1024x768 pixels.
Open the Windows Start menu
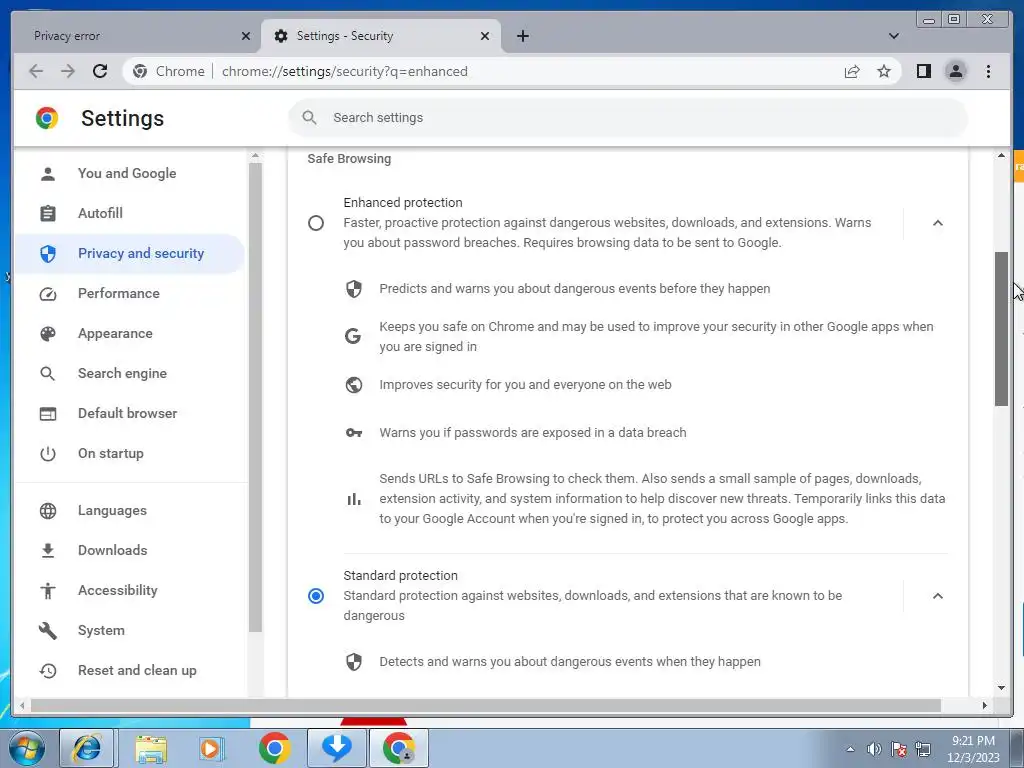click(x=27, y=748)
